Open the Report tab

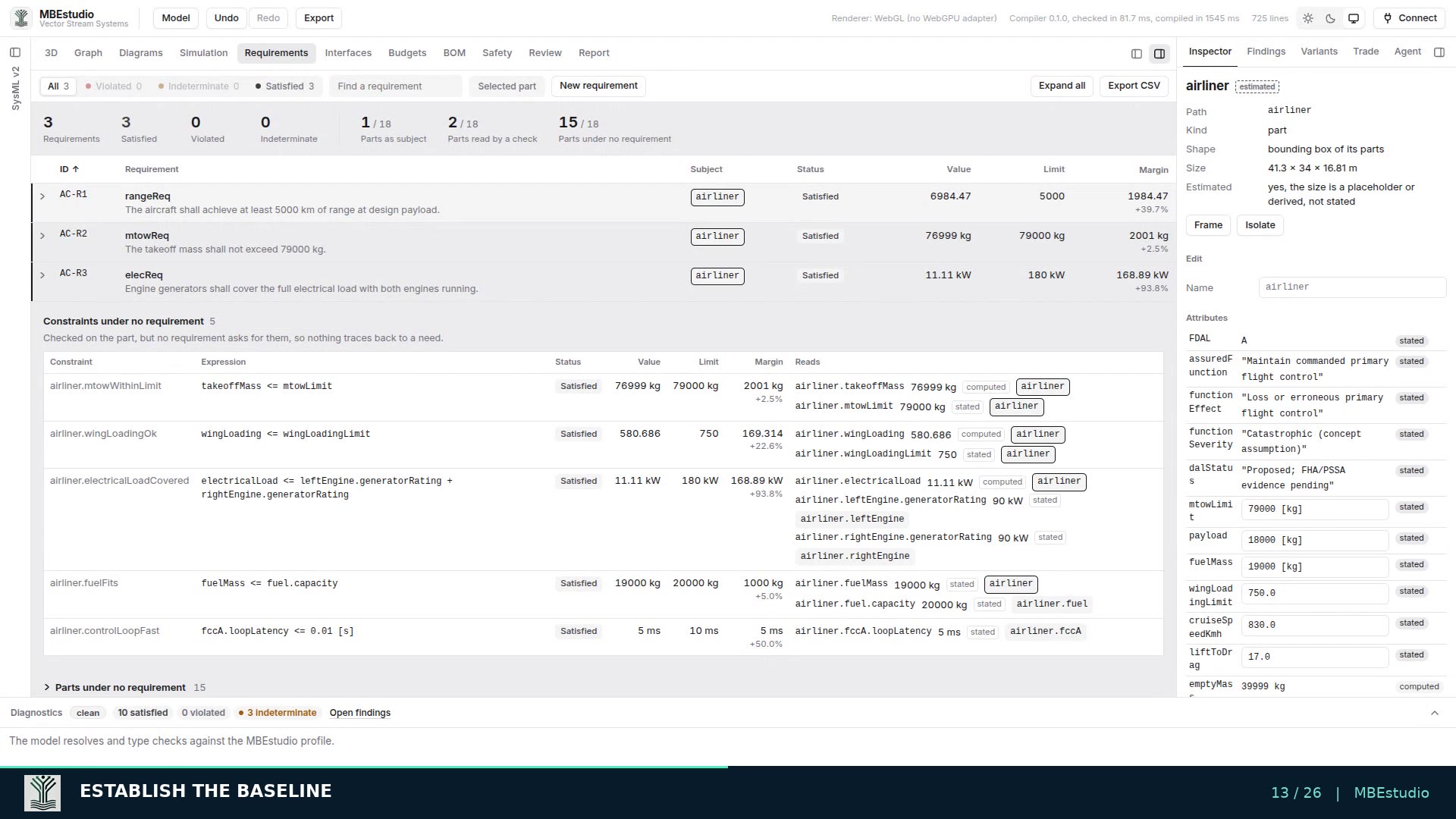point(594,53)
